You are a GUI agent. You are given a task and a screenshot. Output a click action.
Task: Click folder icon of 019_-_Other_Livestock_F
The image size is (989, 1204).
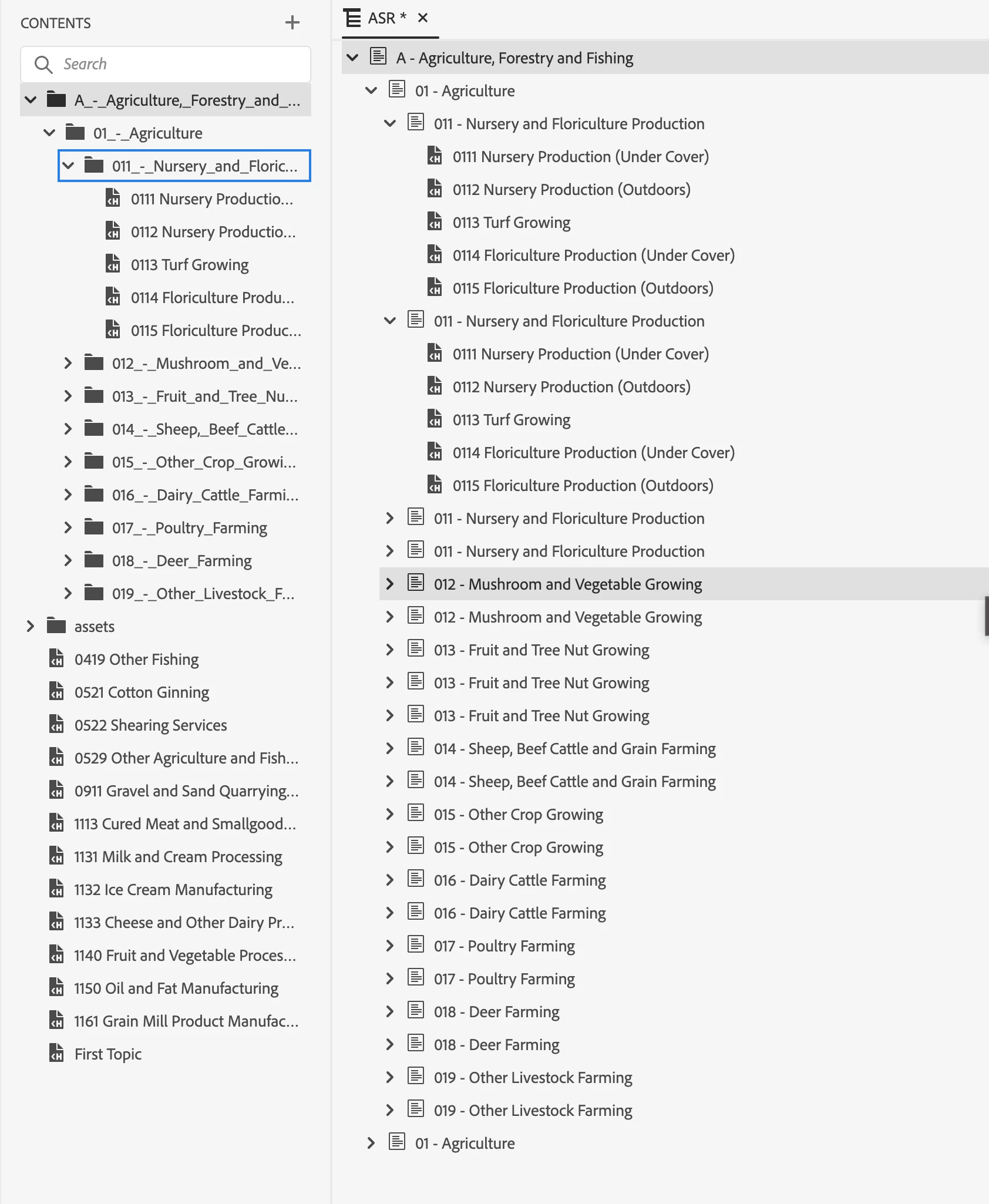pyautogui.click(x=94, y=593)
